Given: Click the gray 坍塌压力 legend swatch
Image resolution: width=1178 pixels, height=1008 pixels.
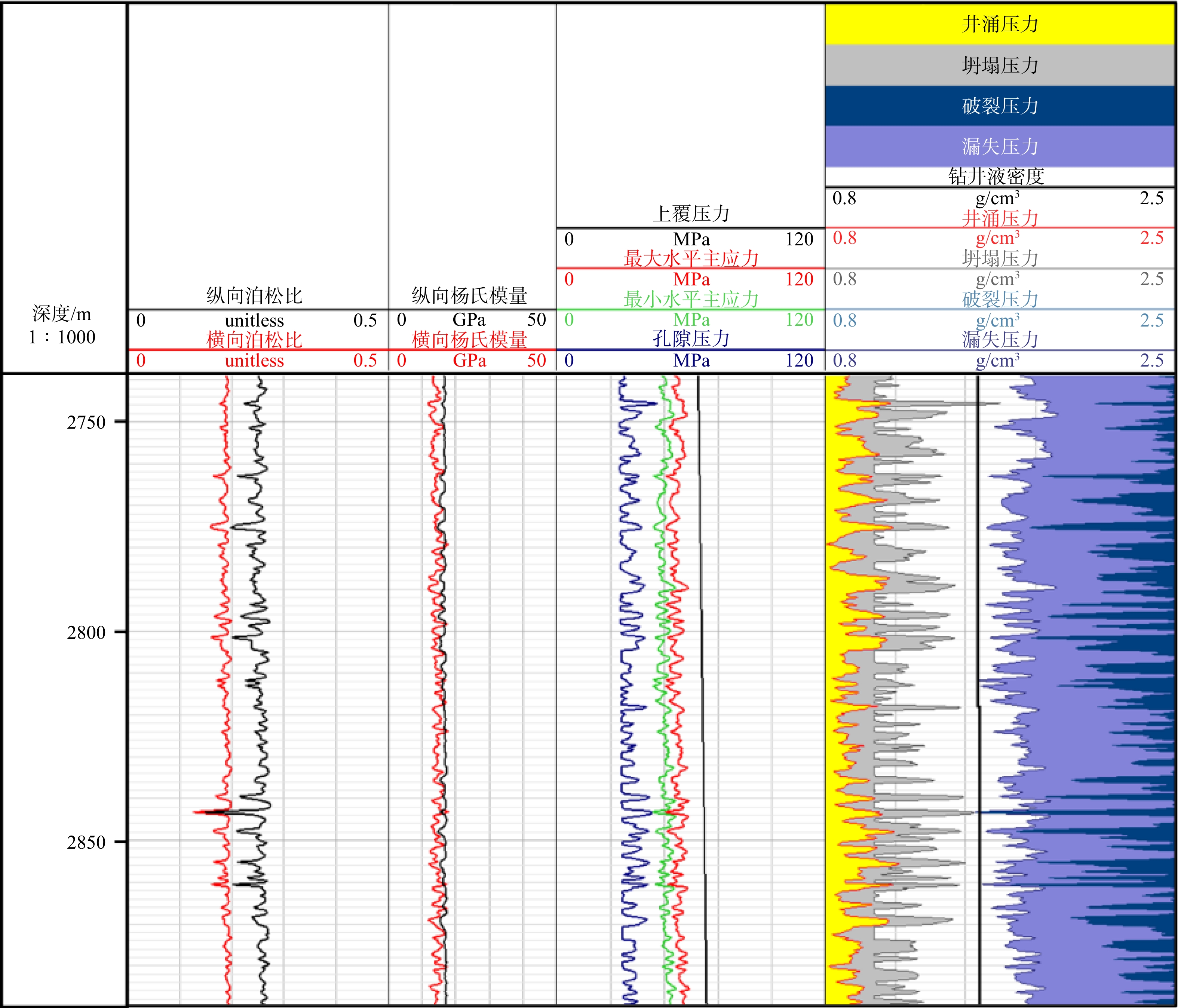Looking at the screenshot, I should pyautogui.click(x=1000, y=65).
